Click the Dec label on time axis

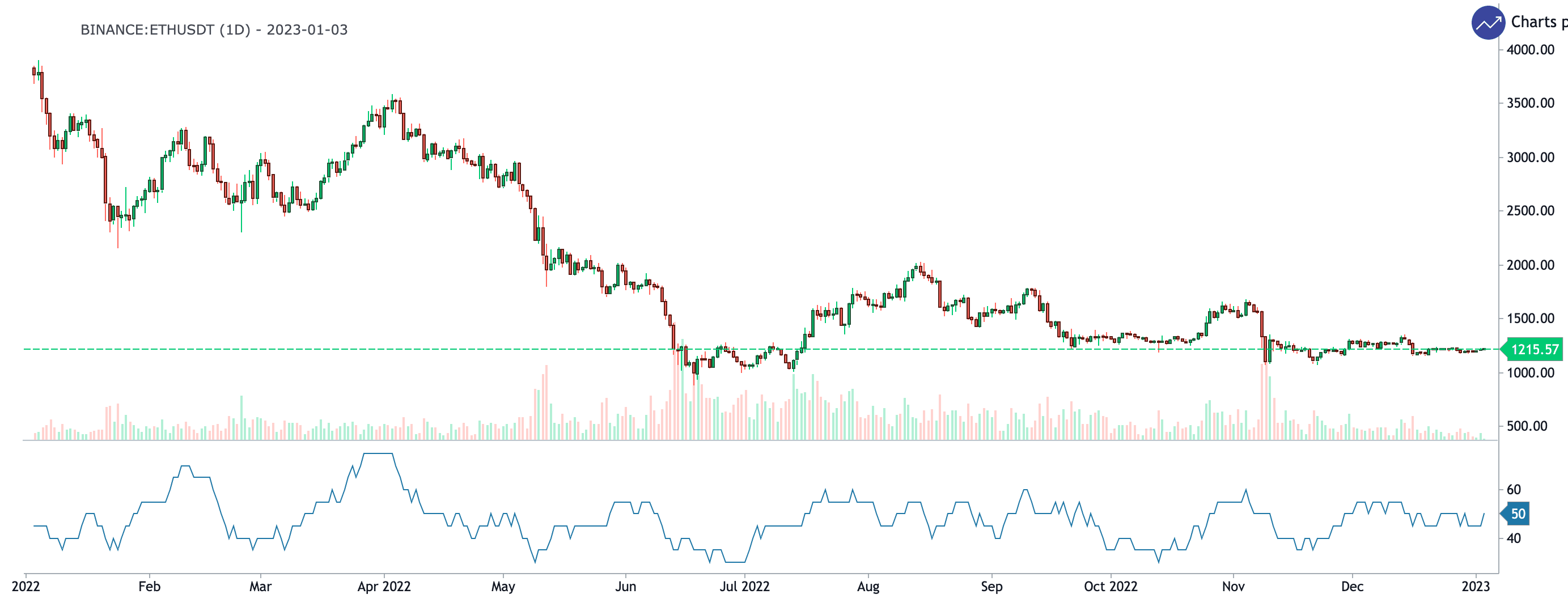pos(1352,587)
